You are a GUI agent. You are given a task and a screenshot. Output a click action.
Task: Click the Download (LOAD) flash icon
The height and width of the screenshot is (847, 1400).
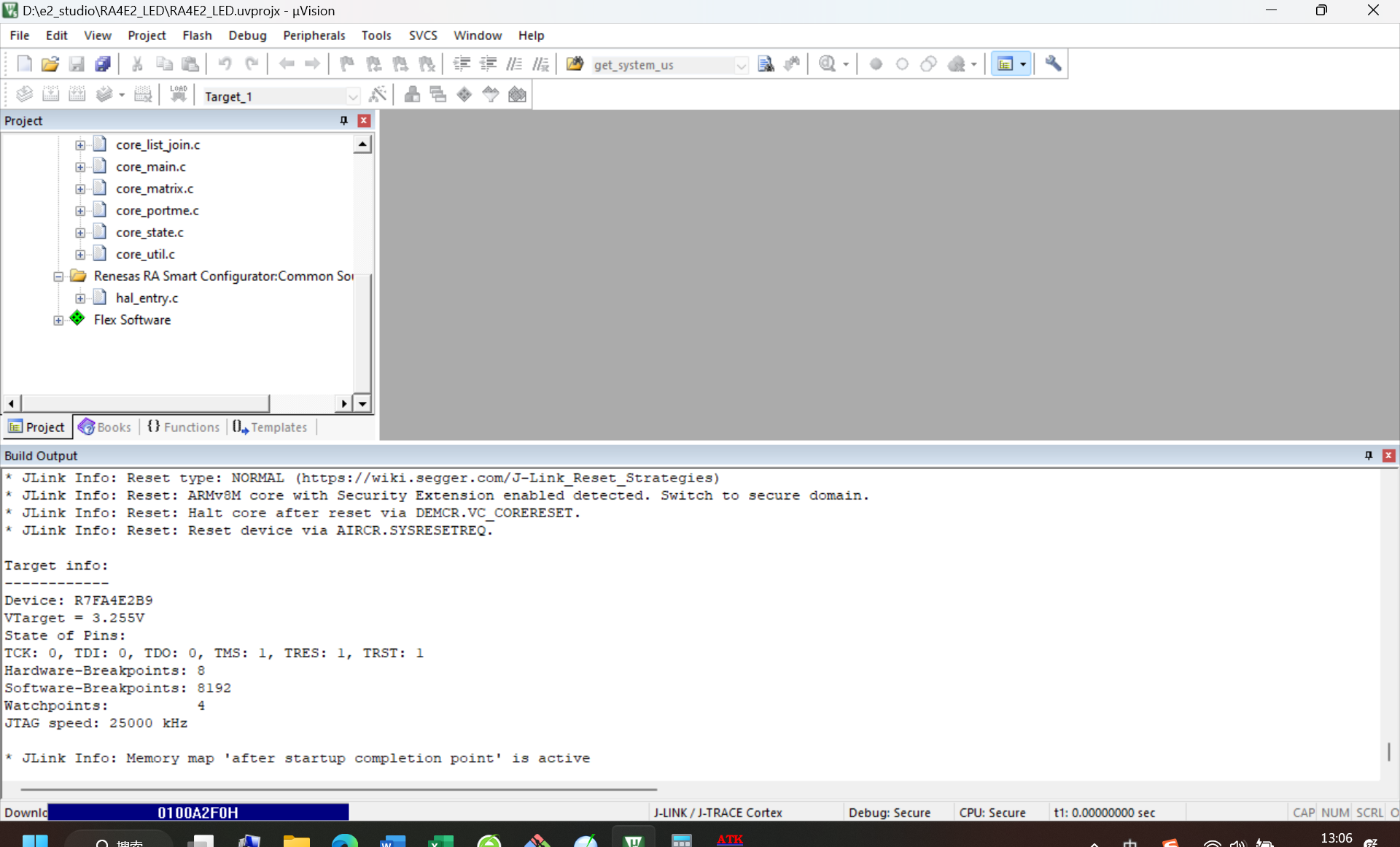[178, 95]
